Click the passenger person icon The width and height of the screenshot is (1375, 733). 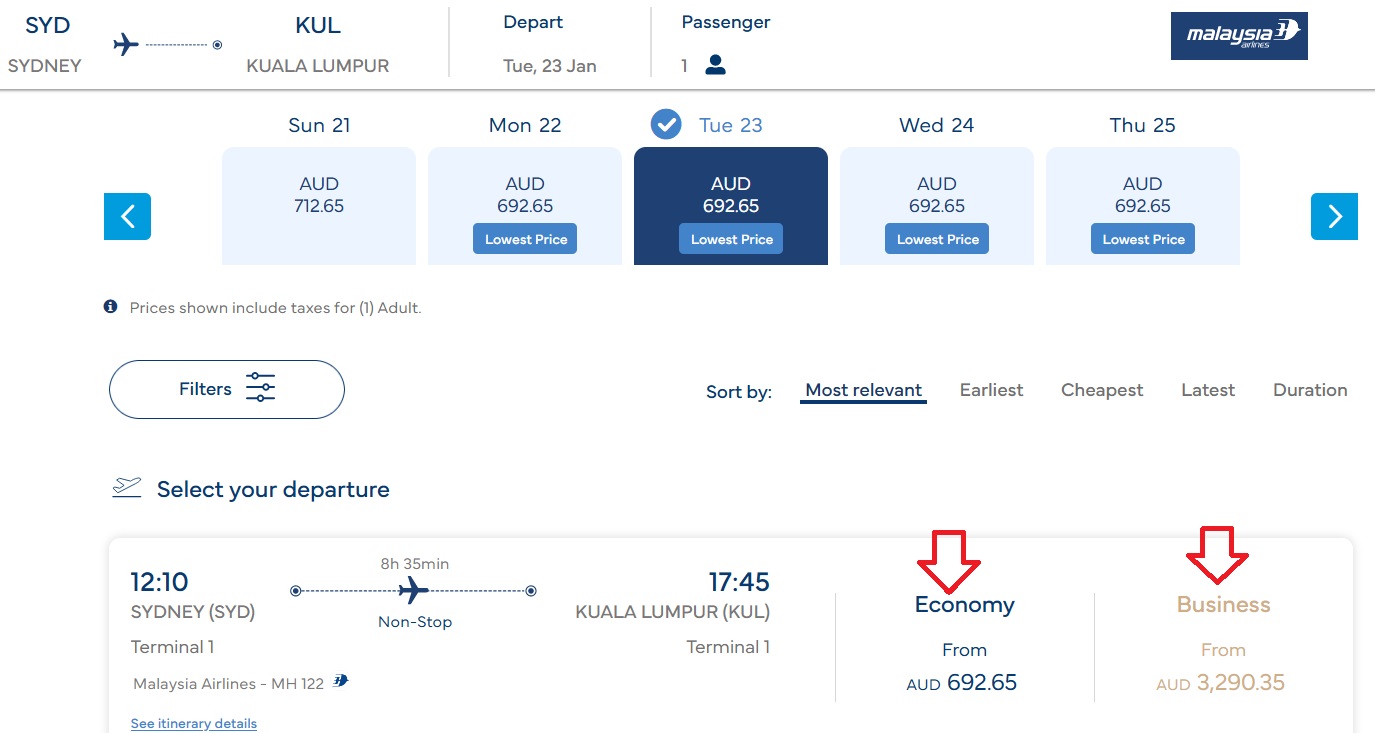coord(715,65)
